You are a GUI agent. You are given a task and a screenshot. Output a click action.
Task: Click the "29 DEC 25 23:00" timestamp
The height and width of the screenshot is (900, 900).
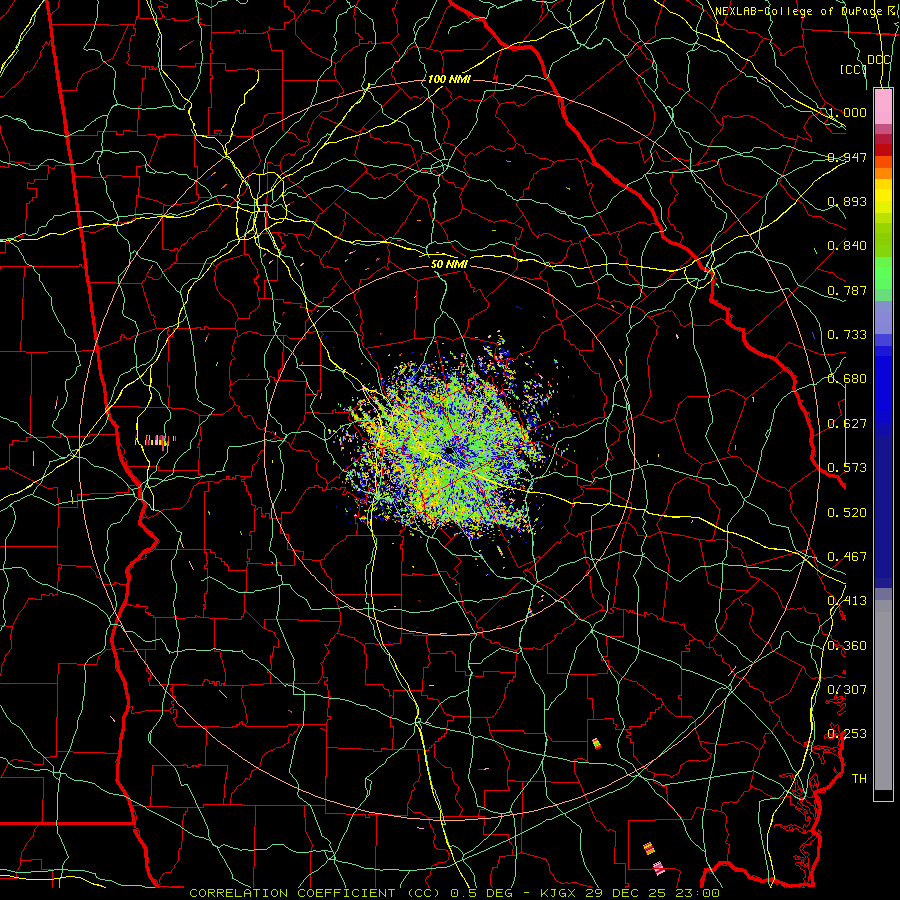coord(652,893)
